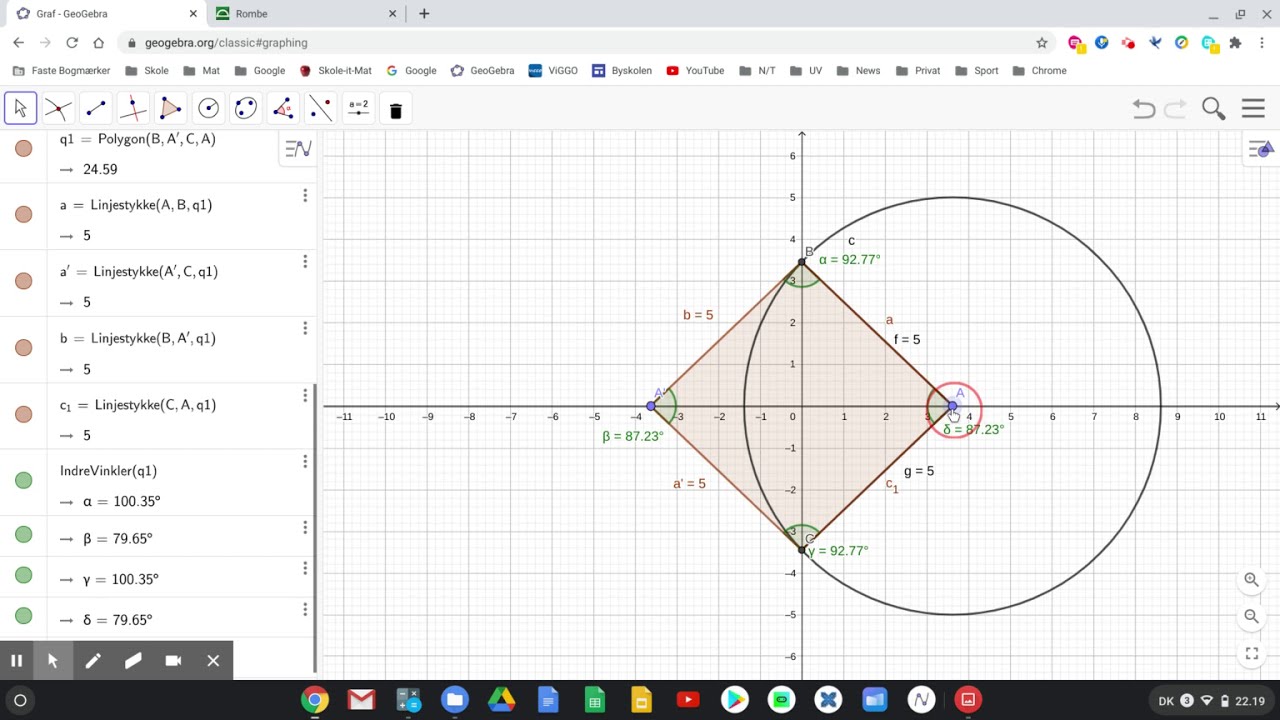Toggle visibility of segment a'

tap(24, 281)
